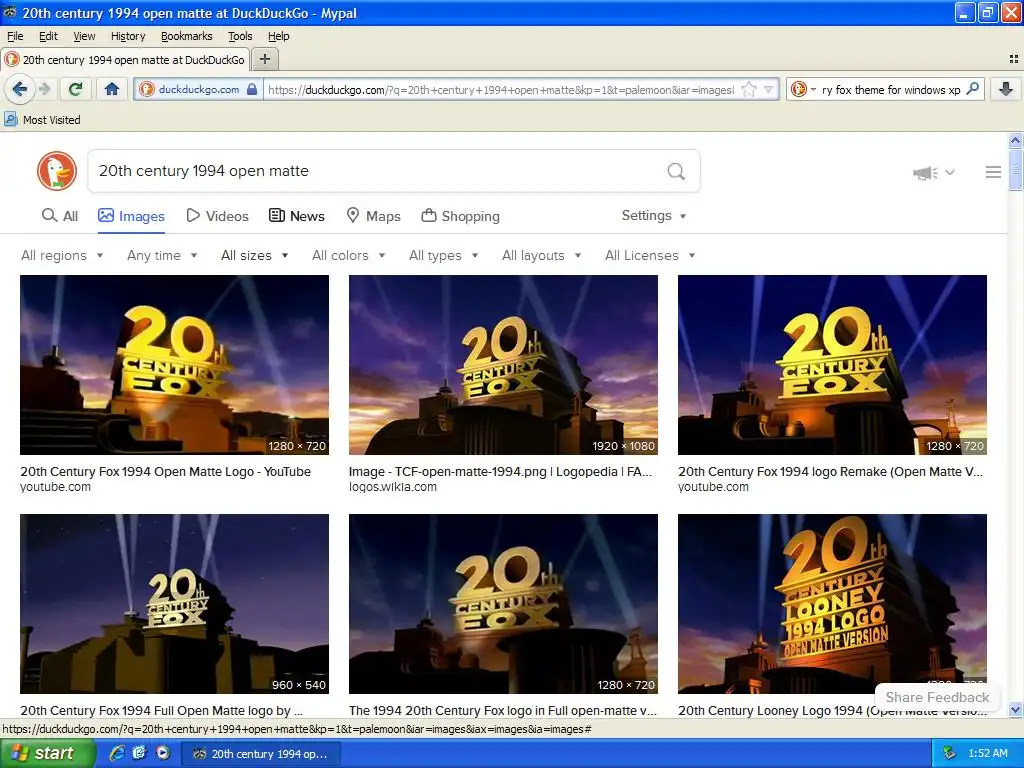Image resolution: width=1024 pixels, height=768 pixels.
Task: Click the second quick launch icon beside Internet Explorer
Action: 140,753
